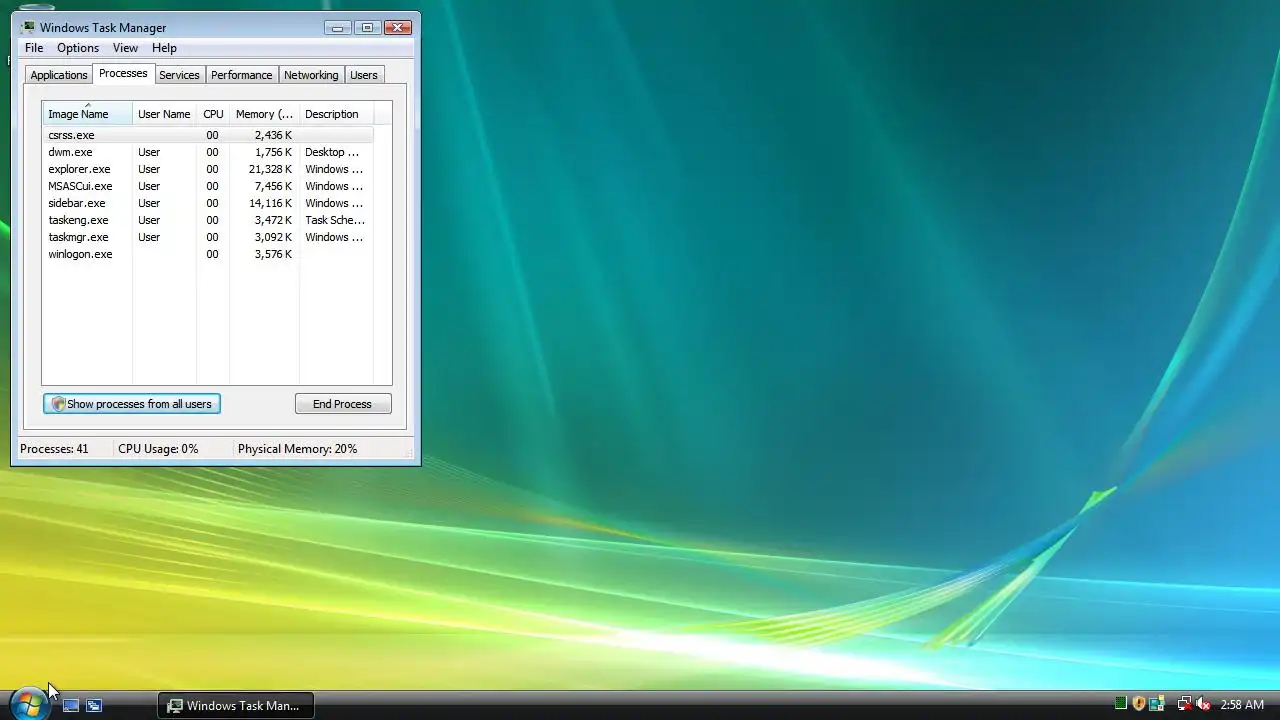Sort by the Description column header
Screen dimensions: 1280x720
click(x=336, y=114)
